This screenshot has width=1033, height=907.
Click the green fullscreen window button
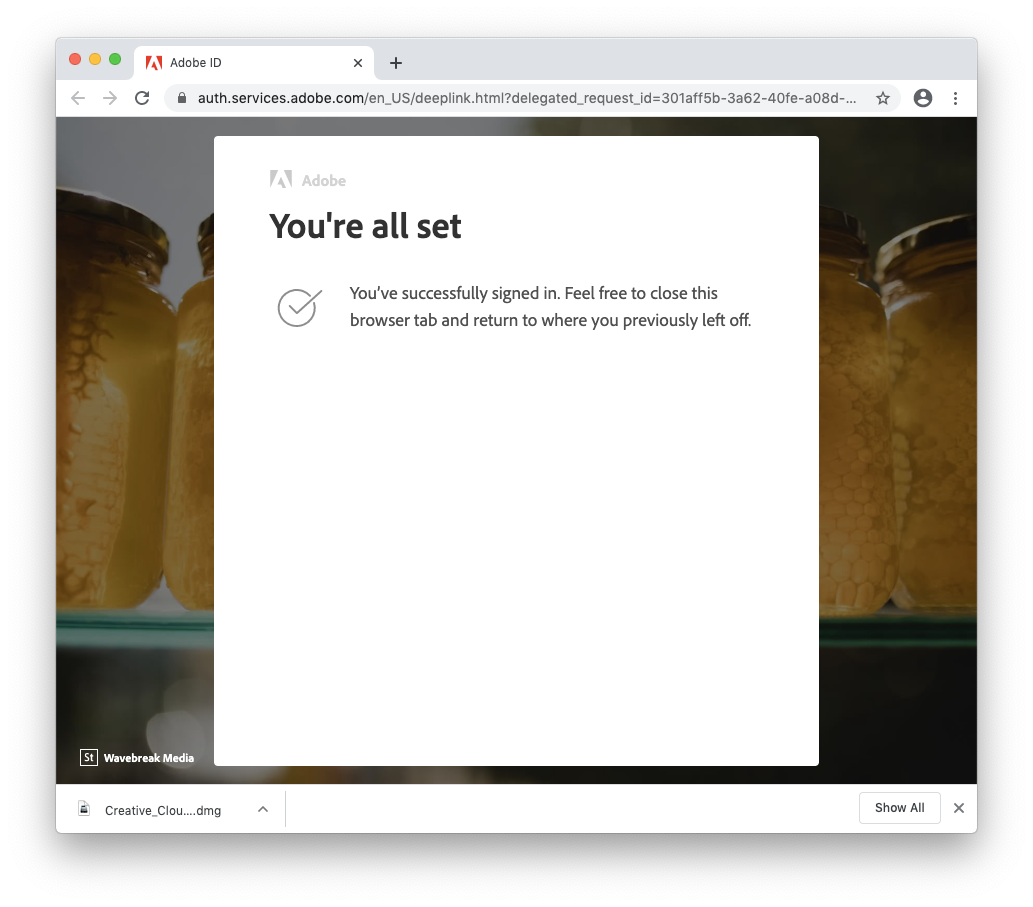click(x=115, y=59)
